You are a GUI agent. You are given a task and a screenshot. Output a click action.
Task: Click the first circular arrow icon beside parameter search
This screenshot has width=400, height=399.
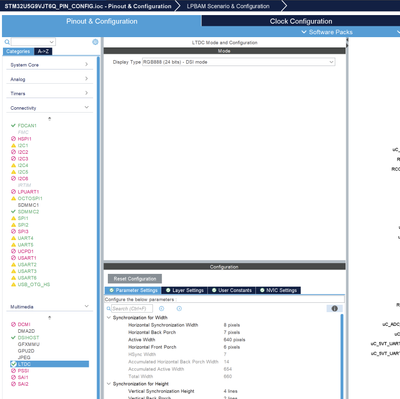click(x=162, y=309)
